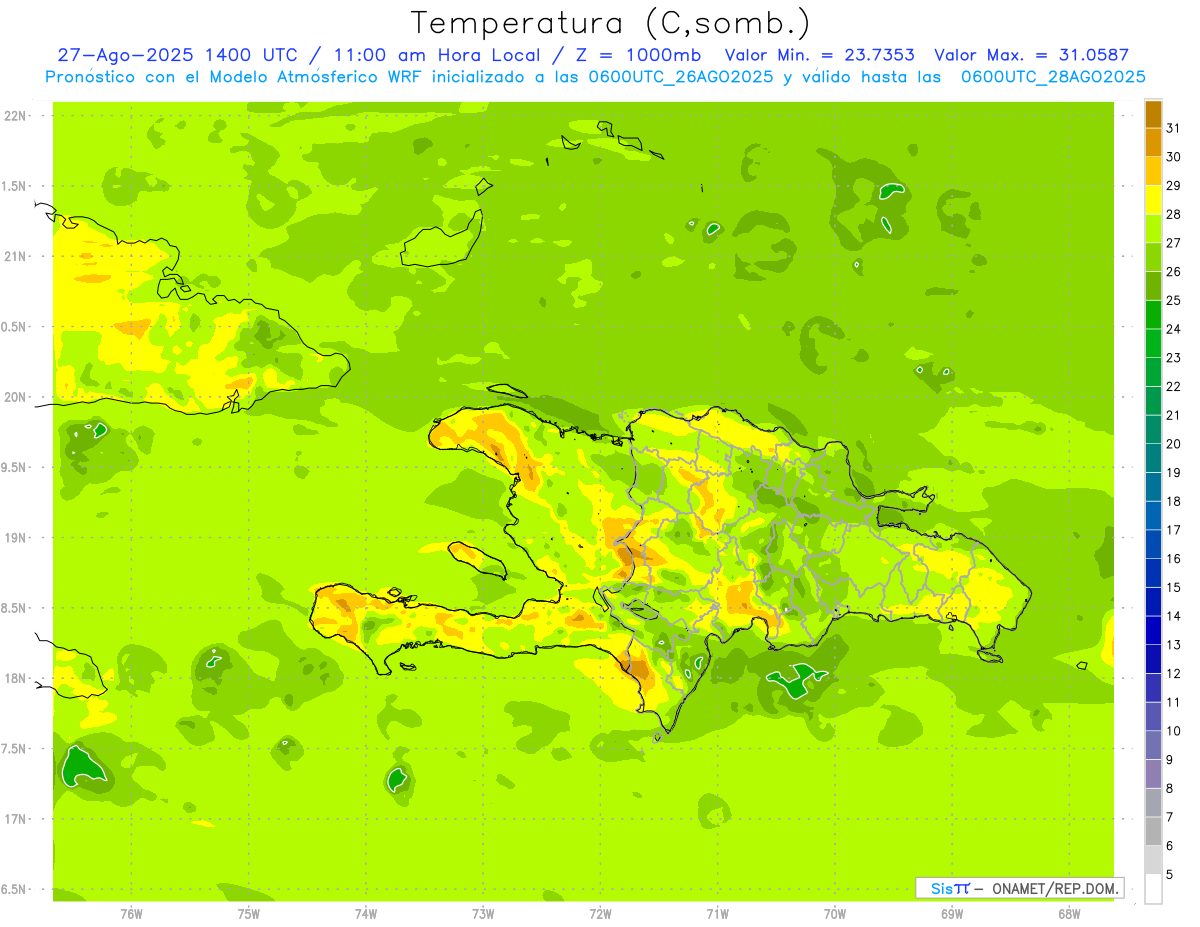Select the '27-Ago-2025 1400 UTC' date text
The width and height of the screenshot is (1200, 927).
coord(176,55)
